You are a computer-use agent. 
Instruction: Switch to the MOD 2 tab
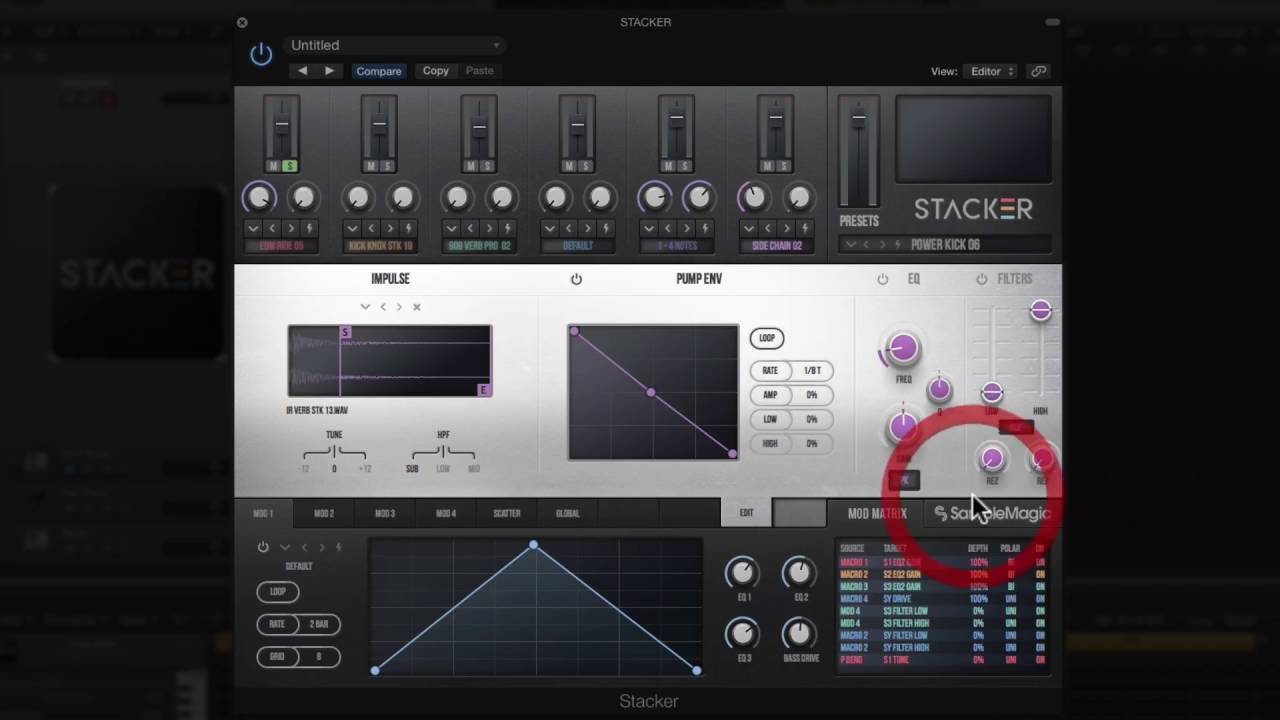[324, 513]
